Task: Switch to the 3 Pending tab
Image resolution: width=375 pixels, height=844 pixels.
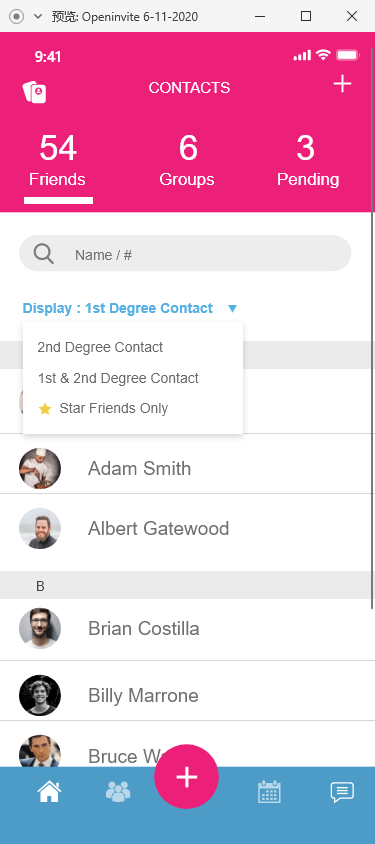Action: tap(308, 160)
